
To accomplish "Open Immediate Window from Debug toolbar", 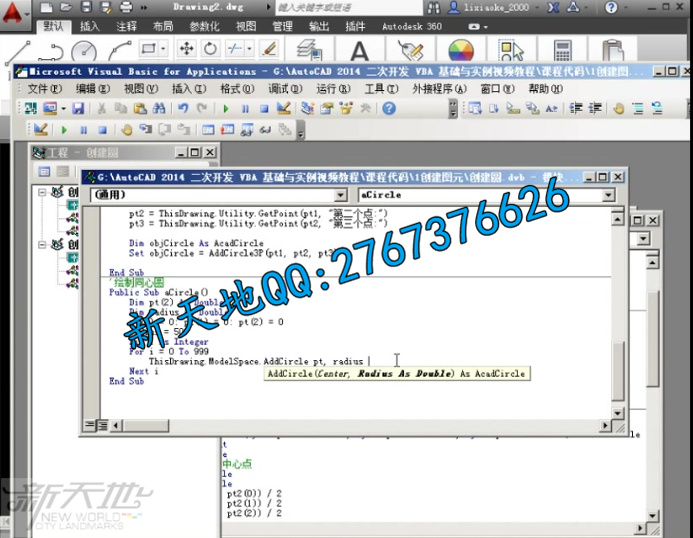I will (227, 130).
